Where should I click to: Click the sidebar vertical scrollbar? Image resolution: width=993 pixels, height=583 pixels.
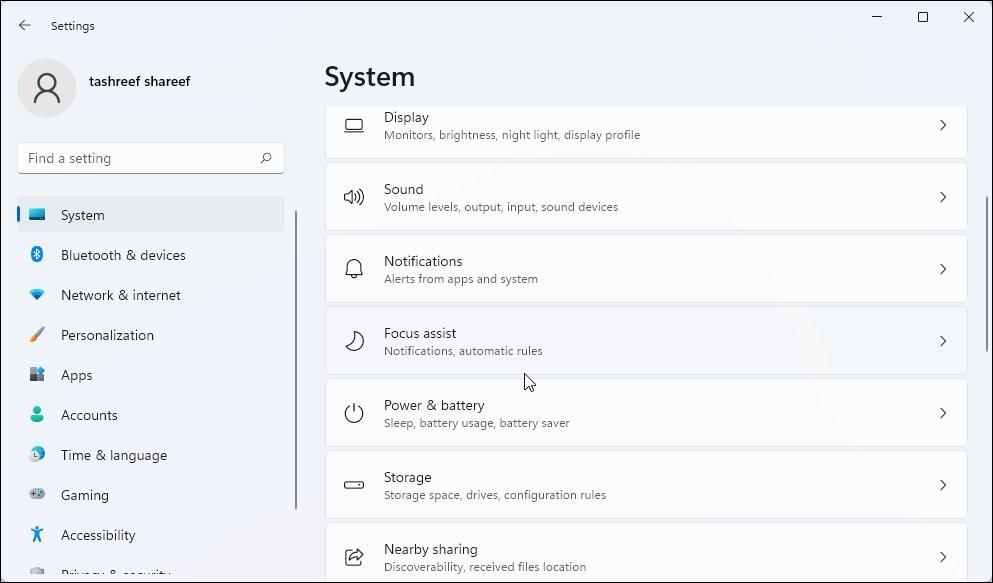[296, 360]
